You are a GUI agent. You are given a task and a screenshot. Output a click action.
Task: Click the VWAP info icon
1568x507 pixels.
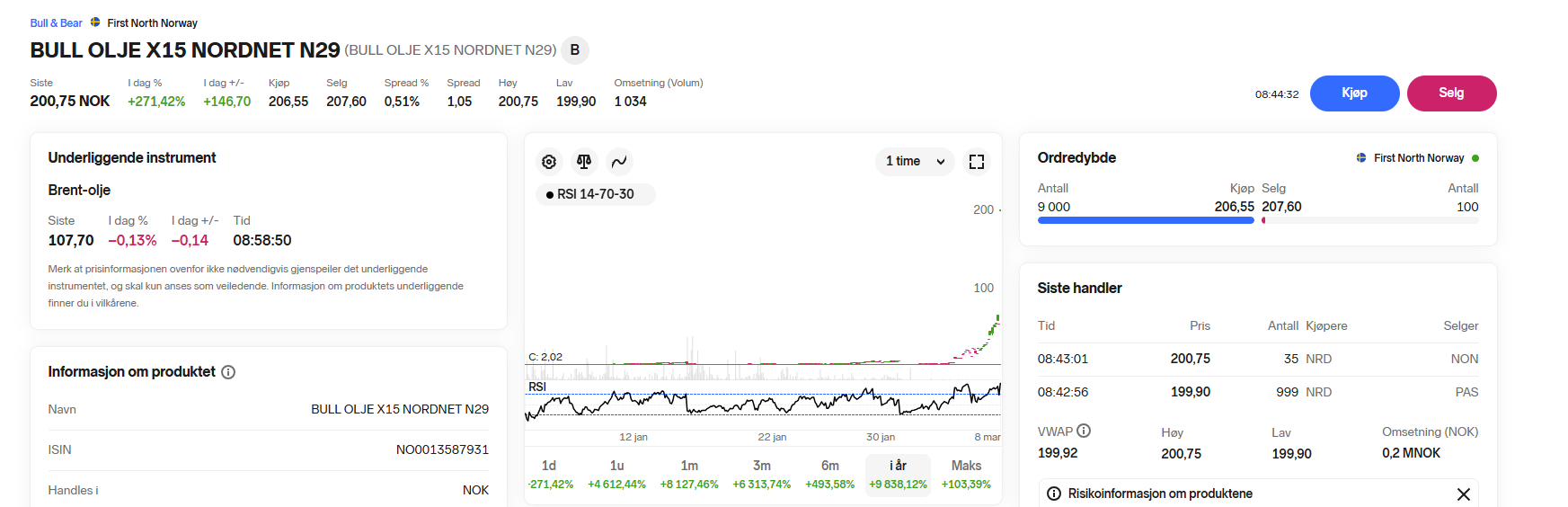1084,431
